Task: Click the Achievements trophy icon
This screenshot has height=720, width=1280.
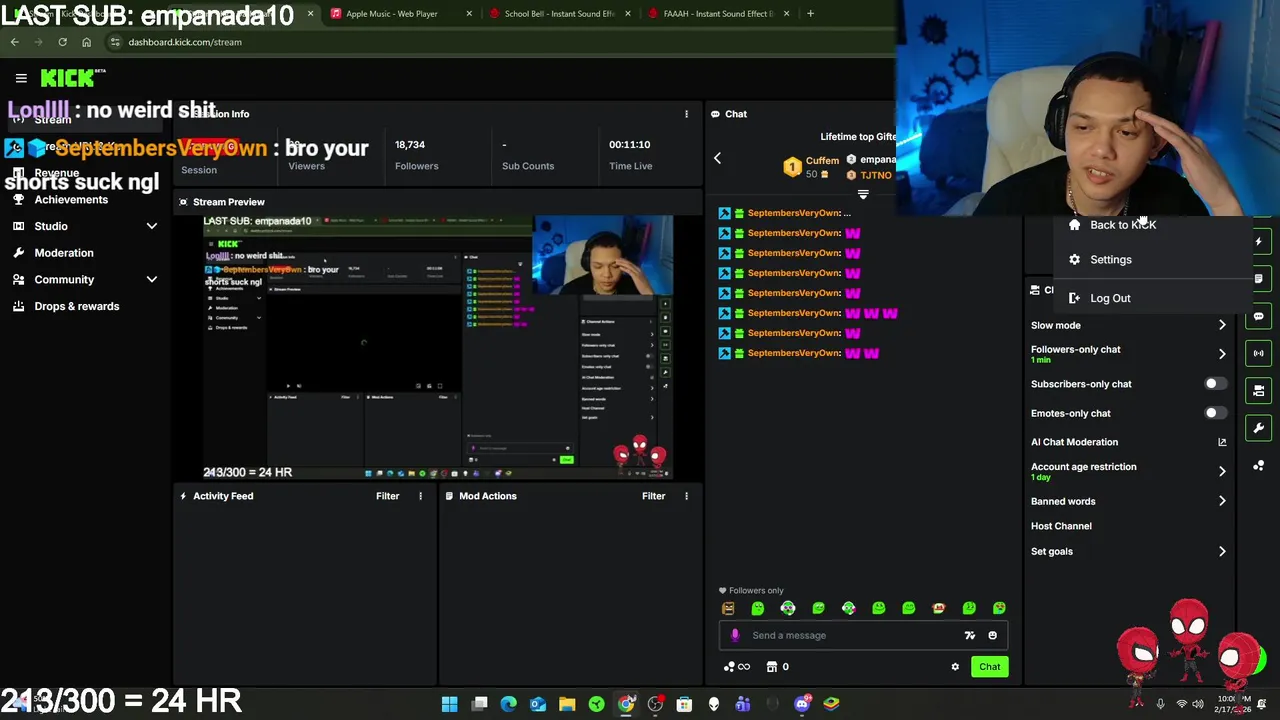Action: (x=19, y=200)
